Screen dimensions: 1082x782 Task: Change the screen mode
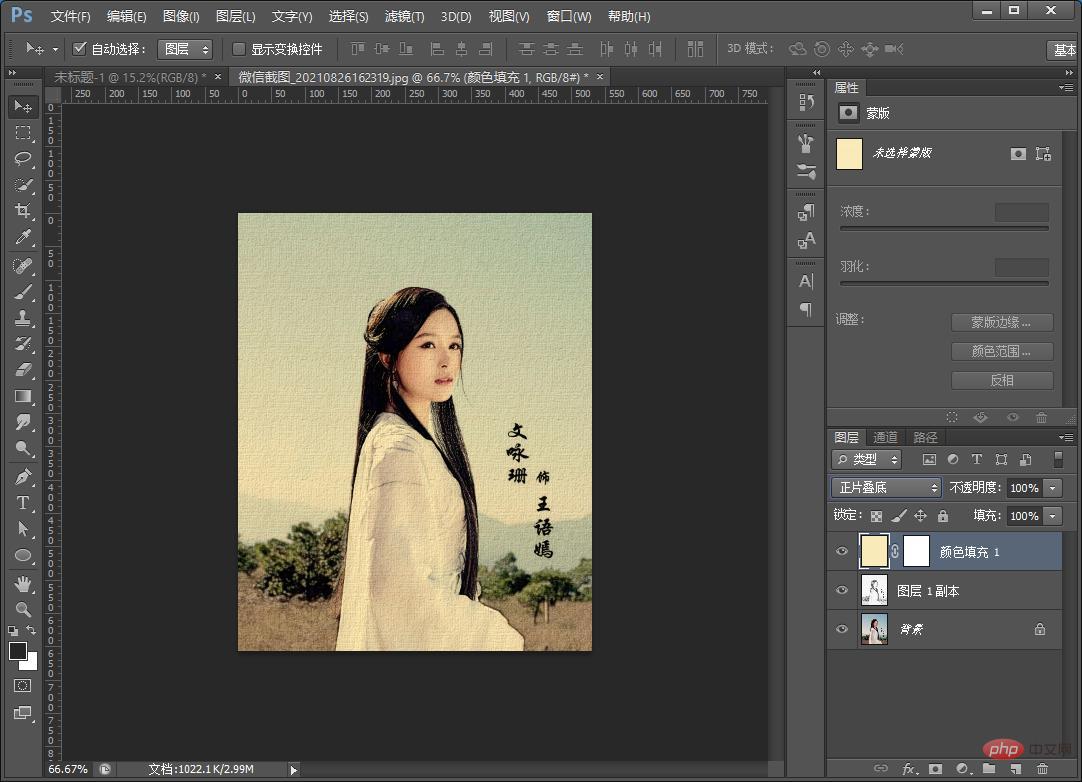[x=23, y=713]
